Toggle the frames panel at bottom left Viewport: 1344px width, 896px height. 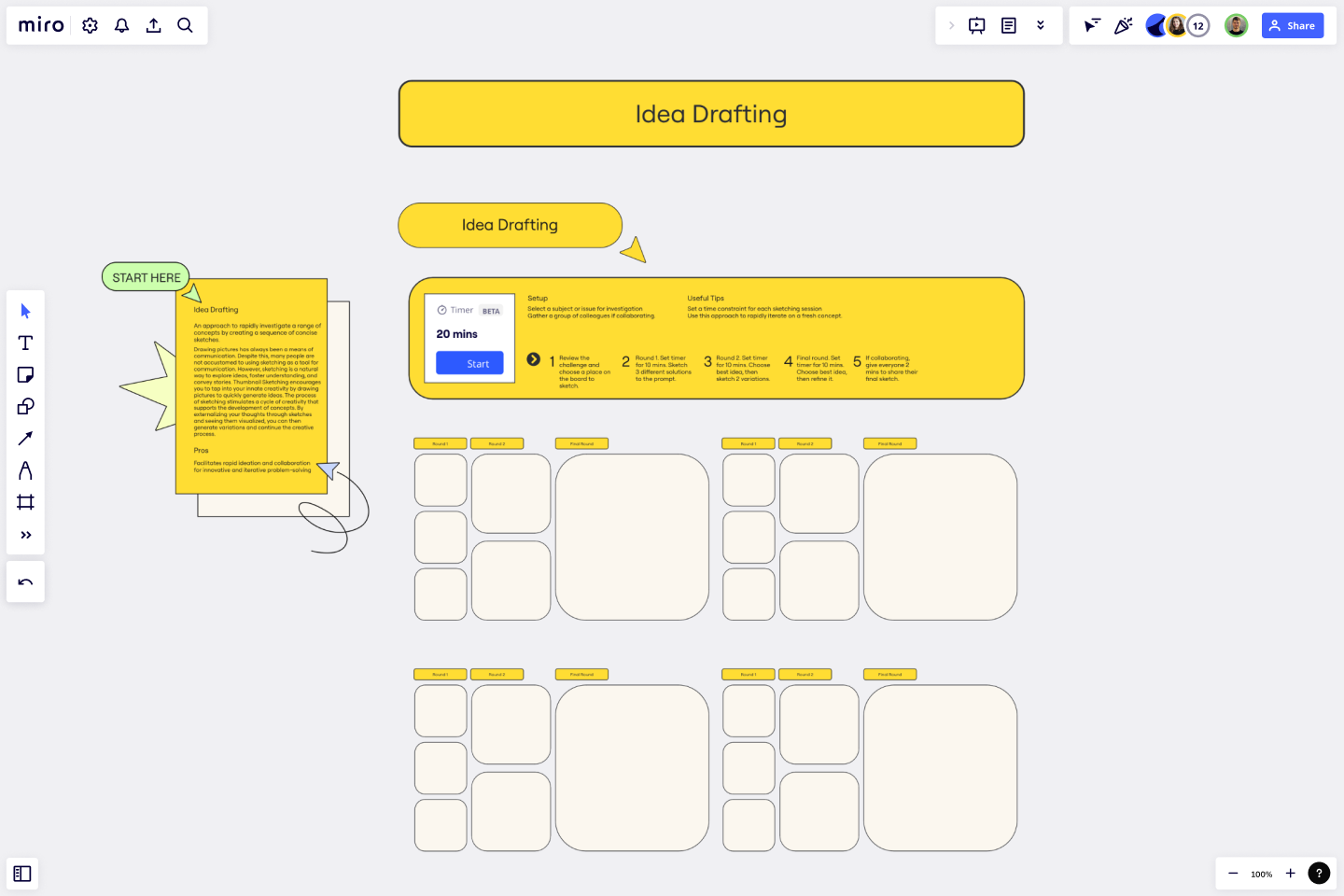(x=22, y=874)
